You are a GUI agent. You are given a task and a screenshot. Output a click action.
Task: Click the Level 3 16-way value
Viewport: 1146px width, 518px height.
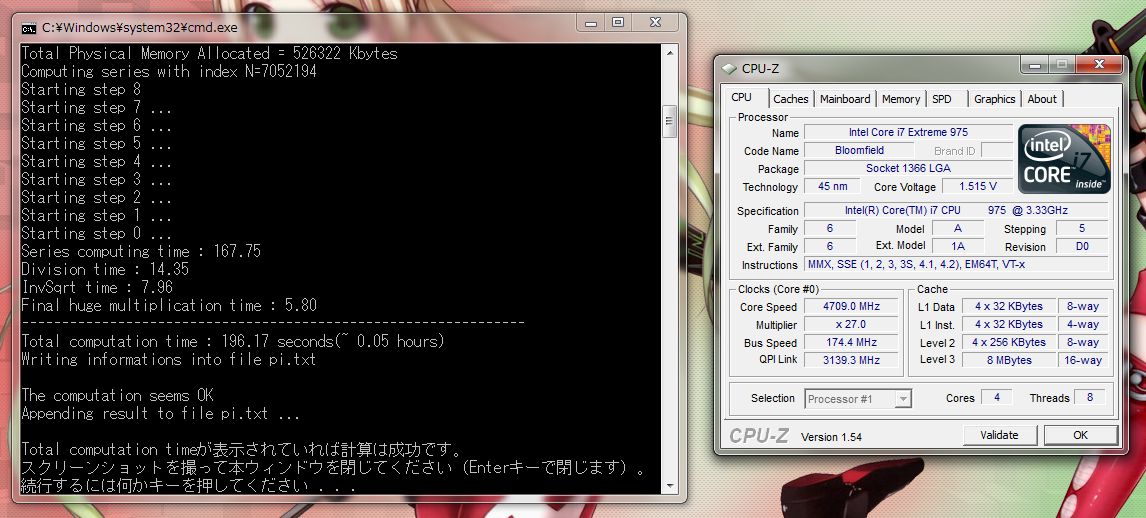(1083, 360)
